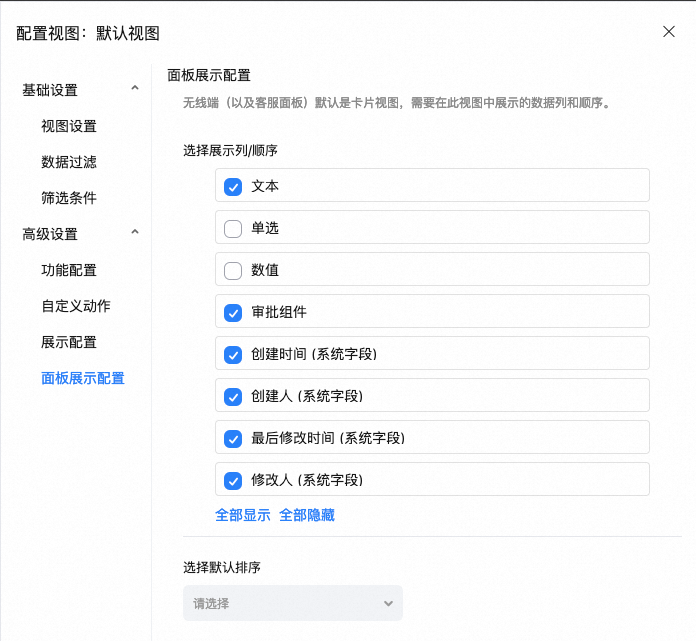Enable the 单选 column checkbox
The height and width of the screenshot is (641, 696).
[x=233, y=228]
